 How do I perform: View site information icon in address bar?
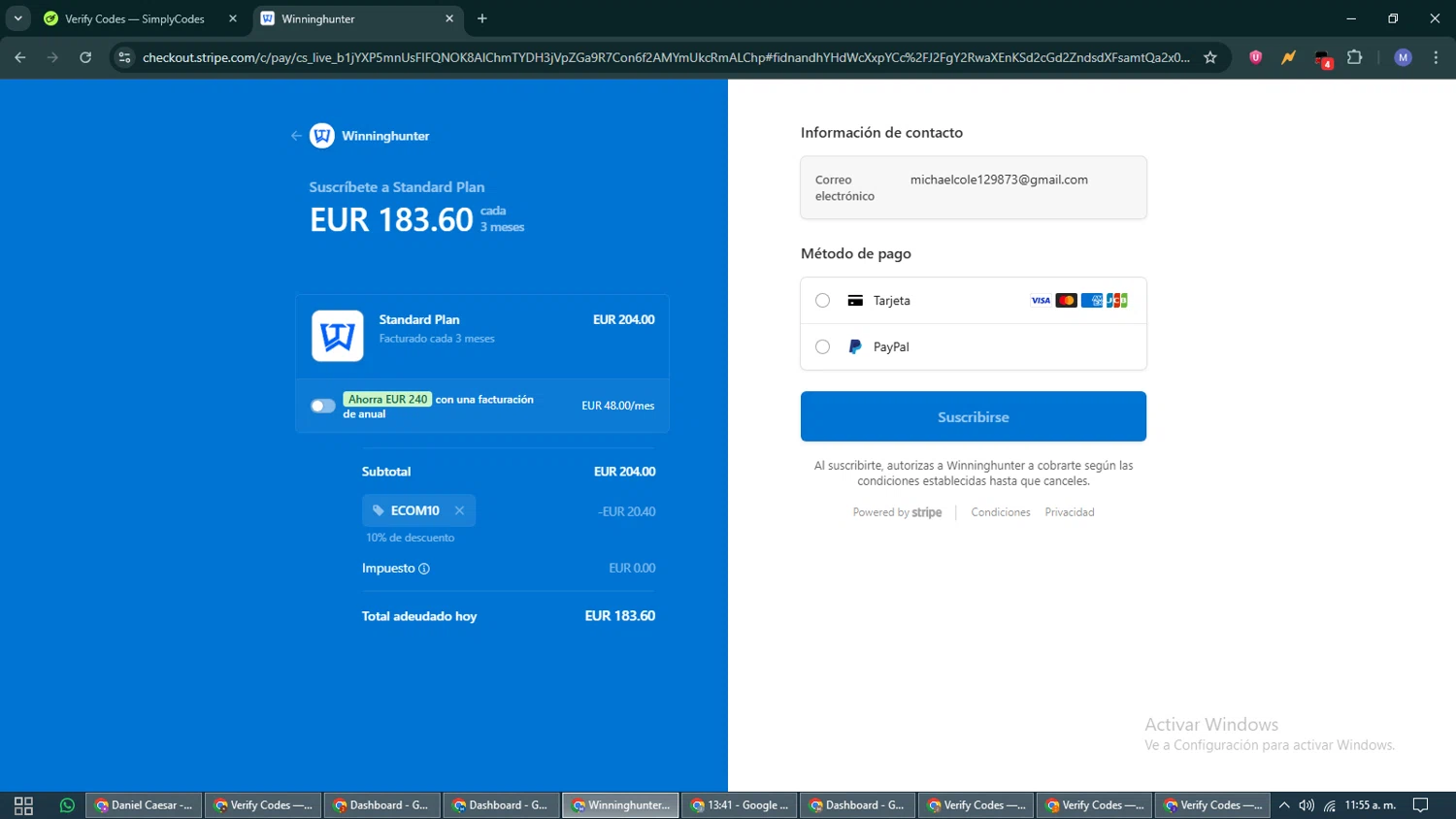[124, 57]
